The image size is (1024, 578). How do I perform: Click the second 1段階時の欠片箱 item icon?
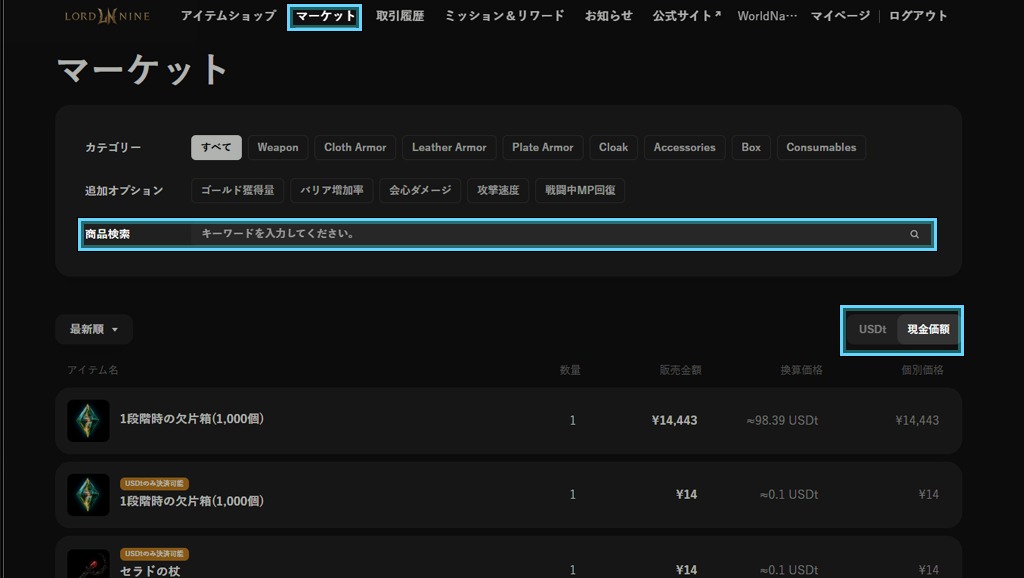coord(88,495)
